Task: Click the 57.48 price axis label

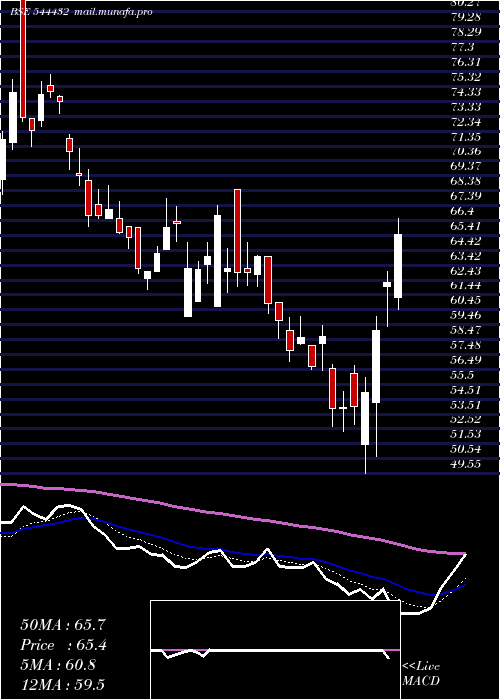Action: tap(466, 345)
